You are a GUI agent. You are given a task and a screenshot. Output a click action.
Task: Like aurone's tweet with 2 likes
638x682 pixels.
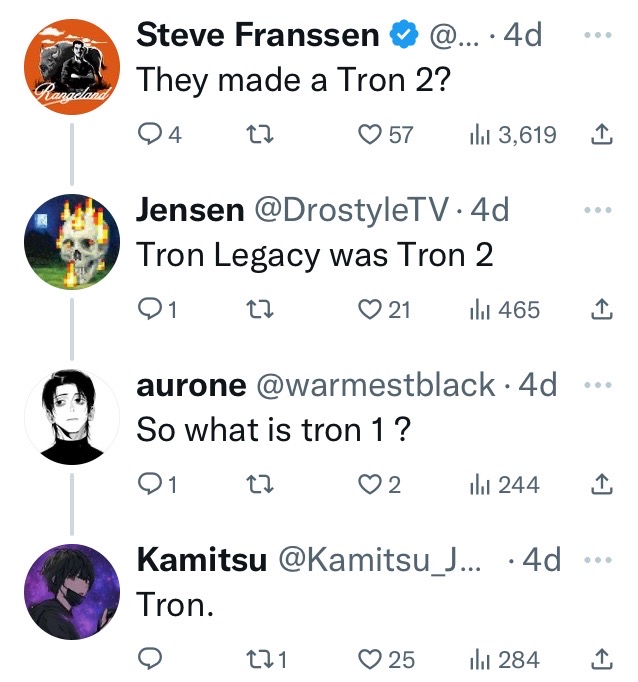(371, 485)
